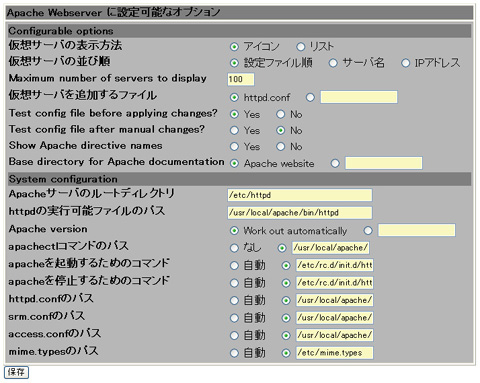Screen dimensions: 480x383
Task: Select custom radio for access.conf path
Action: click(x=286, y=335)
